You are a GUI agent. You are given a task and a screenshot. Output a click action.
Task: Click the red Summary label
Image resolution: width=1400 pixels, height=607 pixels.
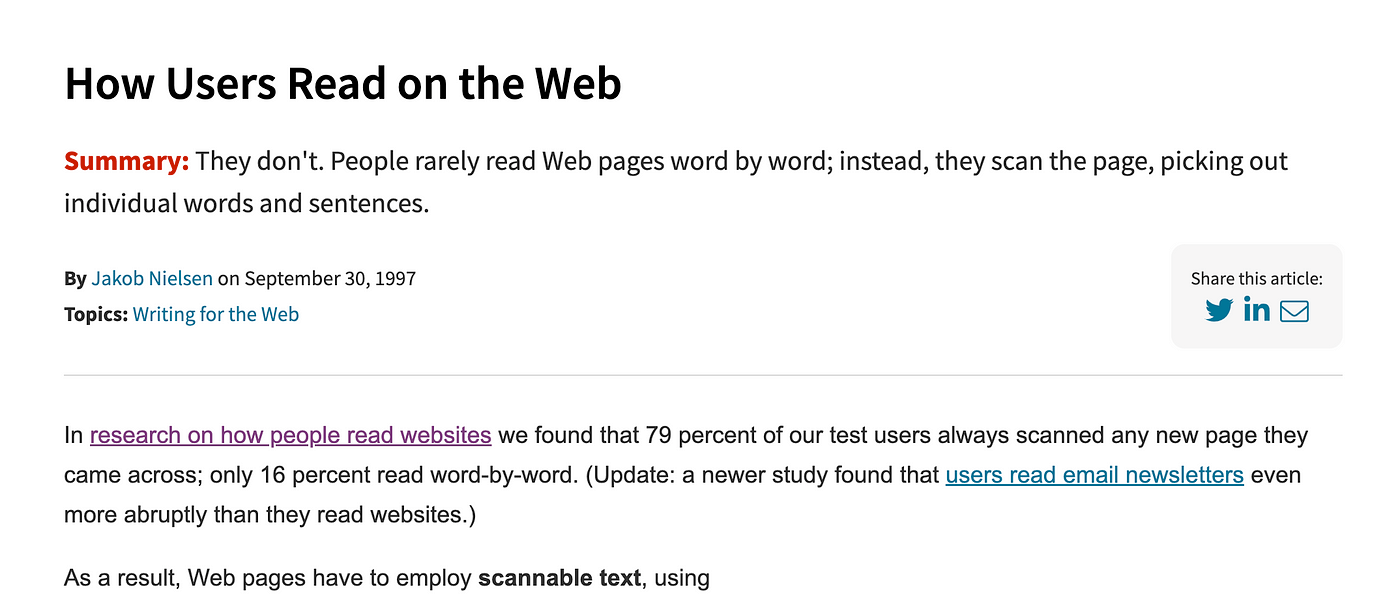pos(127,161)
